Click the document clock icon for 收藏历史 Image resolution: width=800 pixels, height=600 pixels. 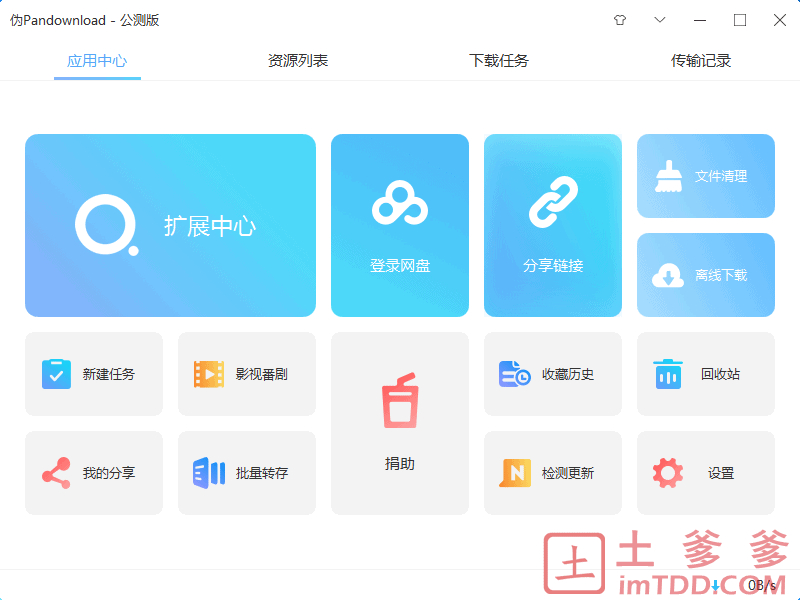pyautogui.click(x=515, y=374)
